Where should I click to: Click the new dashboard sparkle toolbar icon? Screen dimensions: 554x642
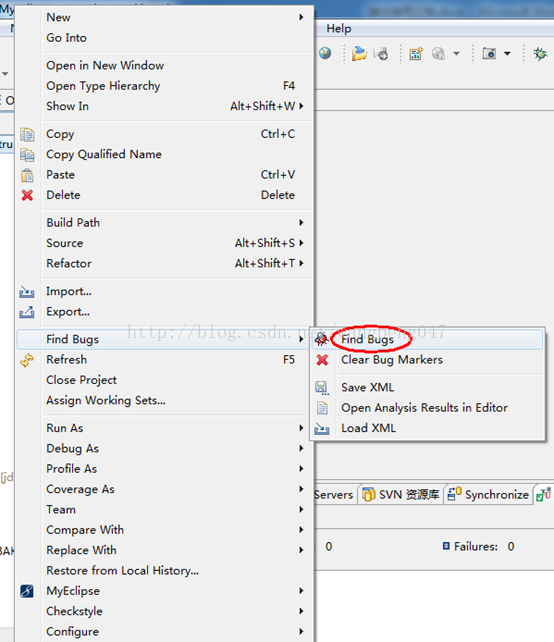tap(416, 54)
